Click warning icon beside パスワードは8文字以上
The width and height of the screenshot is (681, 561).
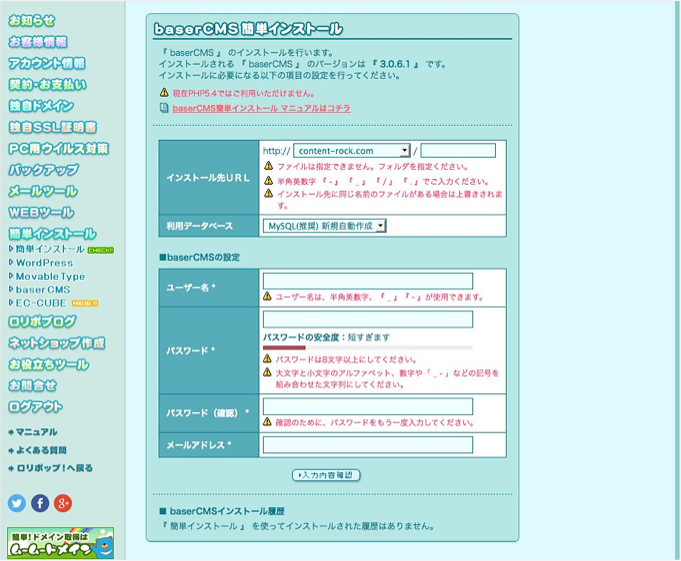tap(268, 359)
